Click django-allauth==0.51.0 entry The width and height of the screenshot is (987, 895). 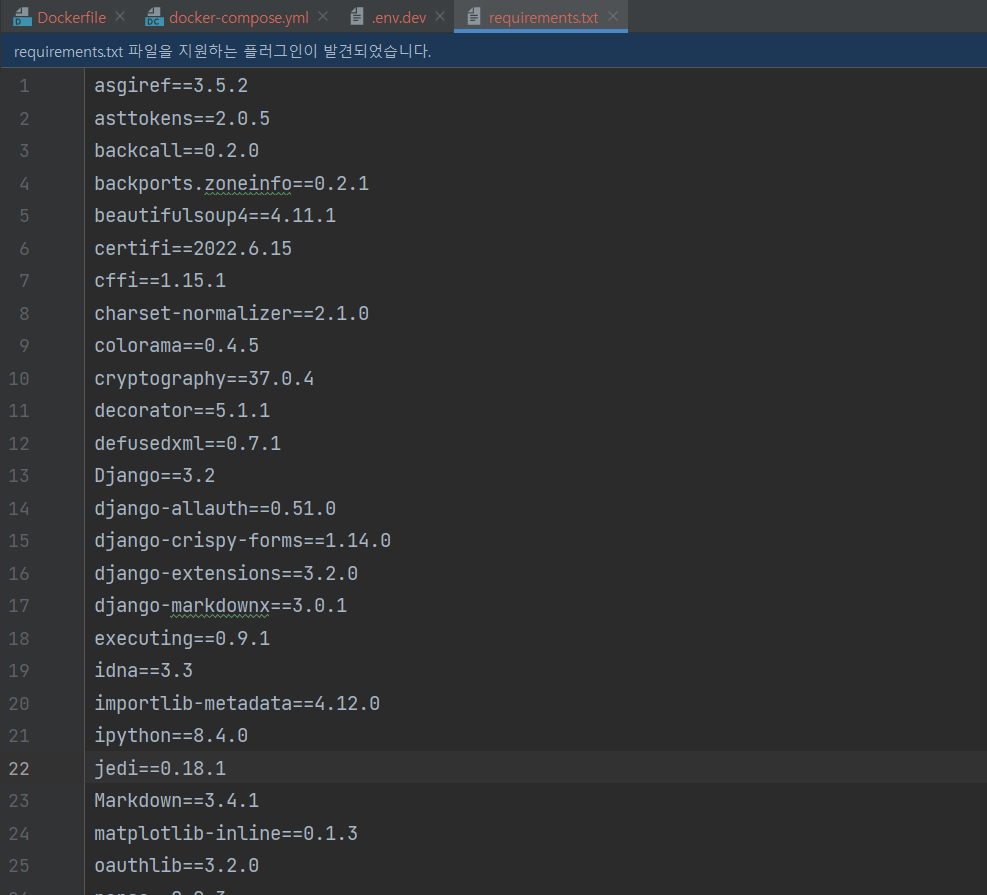(215, 509)
